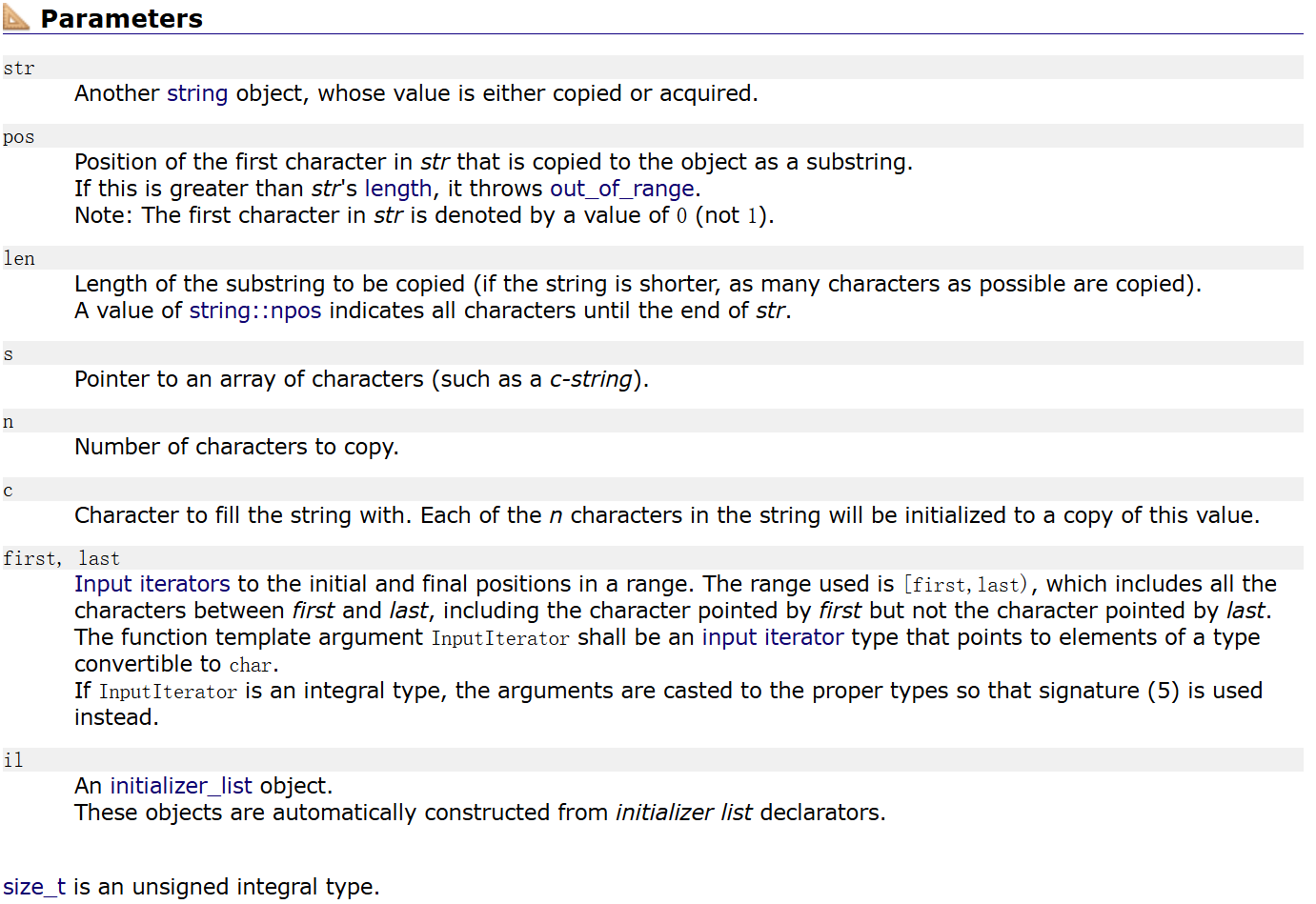
Task: Select the 'str' parameter name
Action: tap(19, 69)
